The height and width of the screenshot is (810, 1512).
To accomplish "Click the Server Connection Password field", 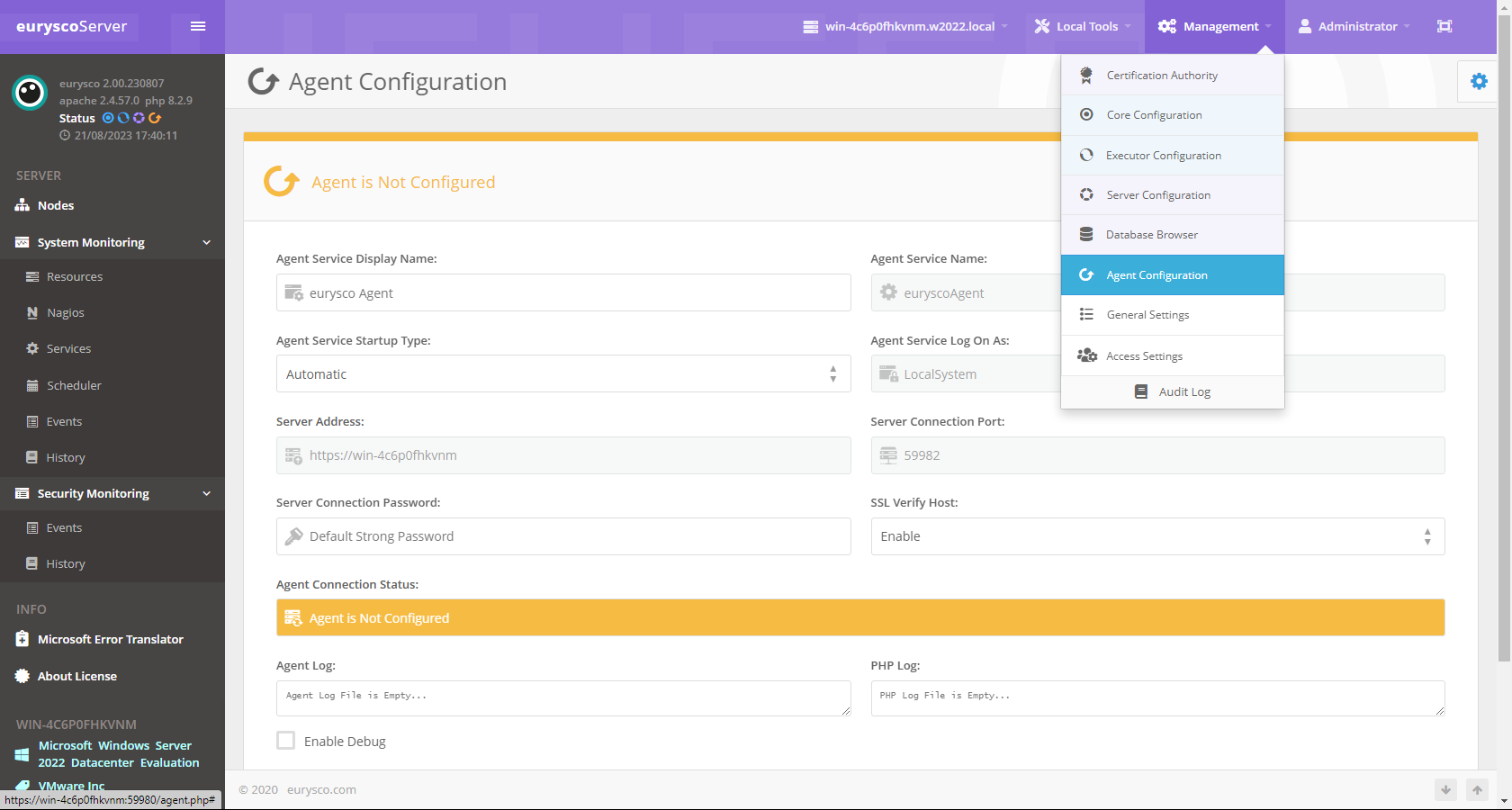I will [563, 536].
